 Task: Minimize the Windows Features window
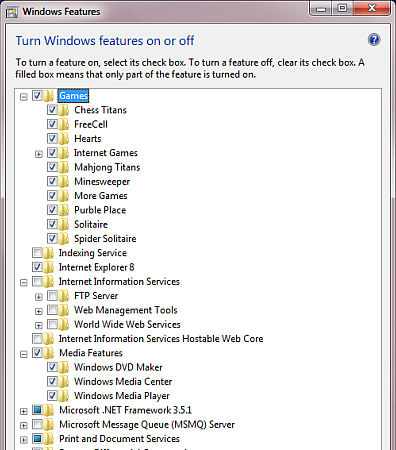coord(321,8)
